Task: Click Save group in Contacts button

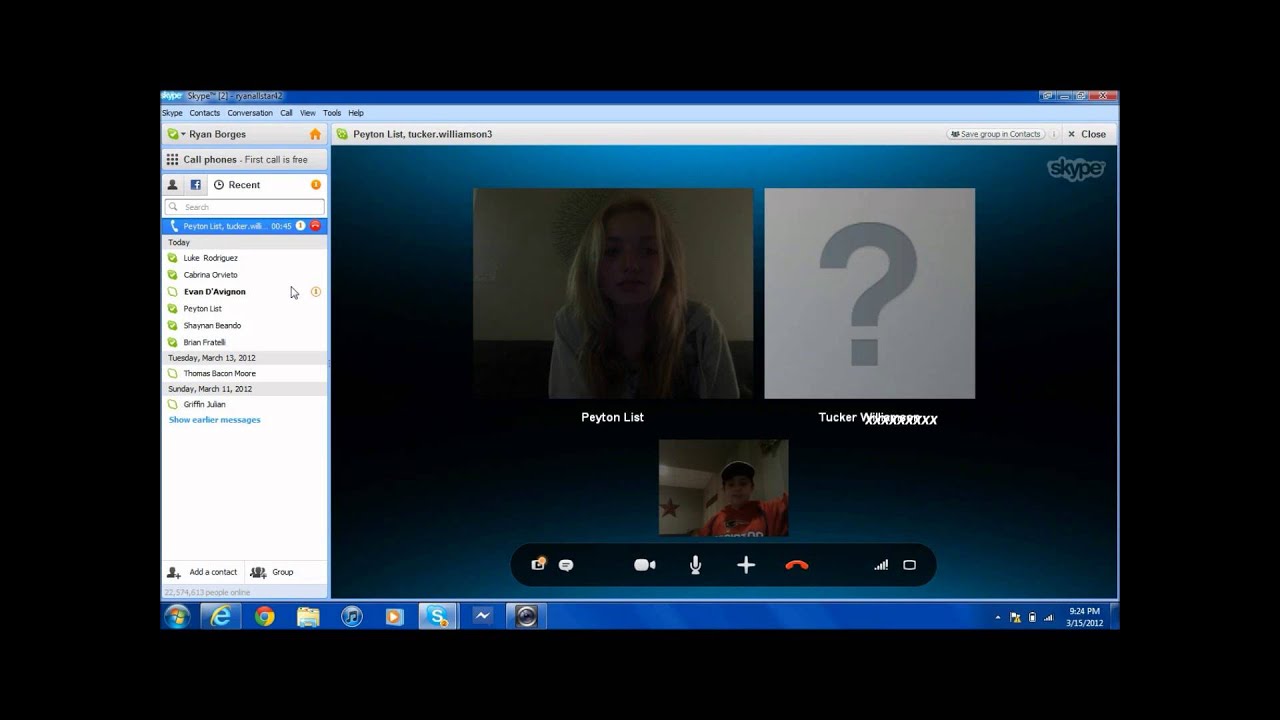Action: coord(996,134)
